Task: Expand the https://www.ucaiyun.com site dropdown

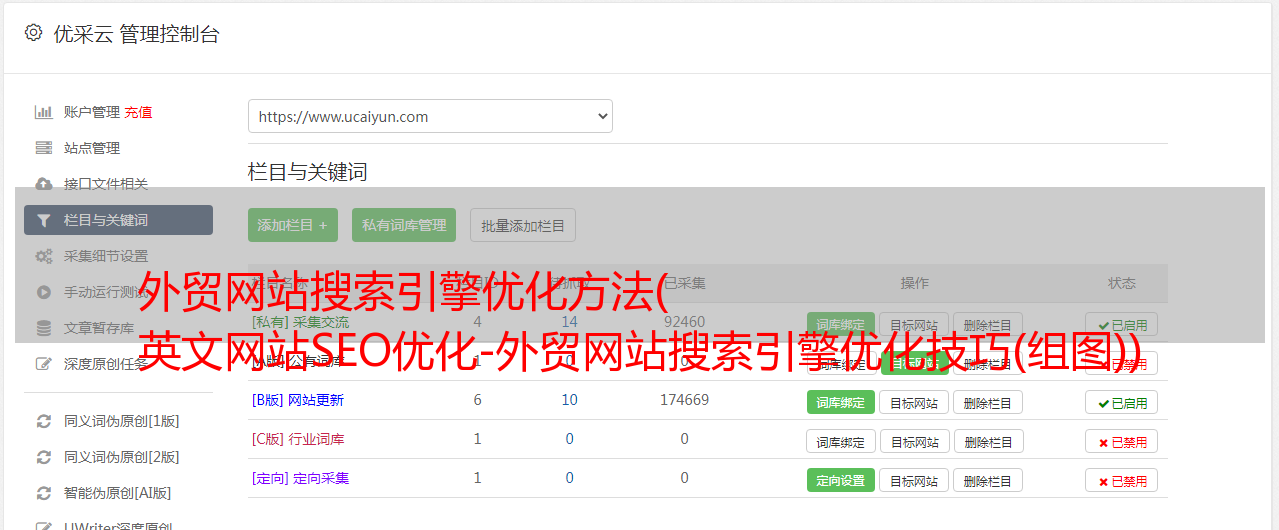Action: 430,116
